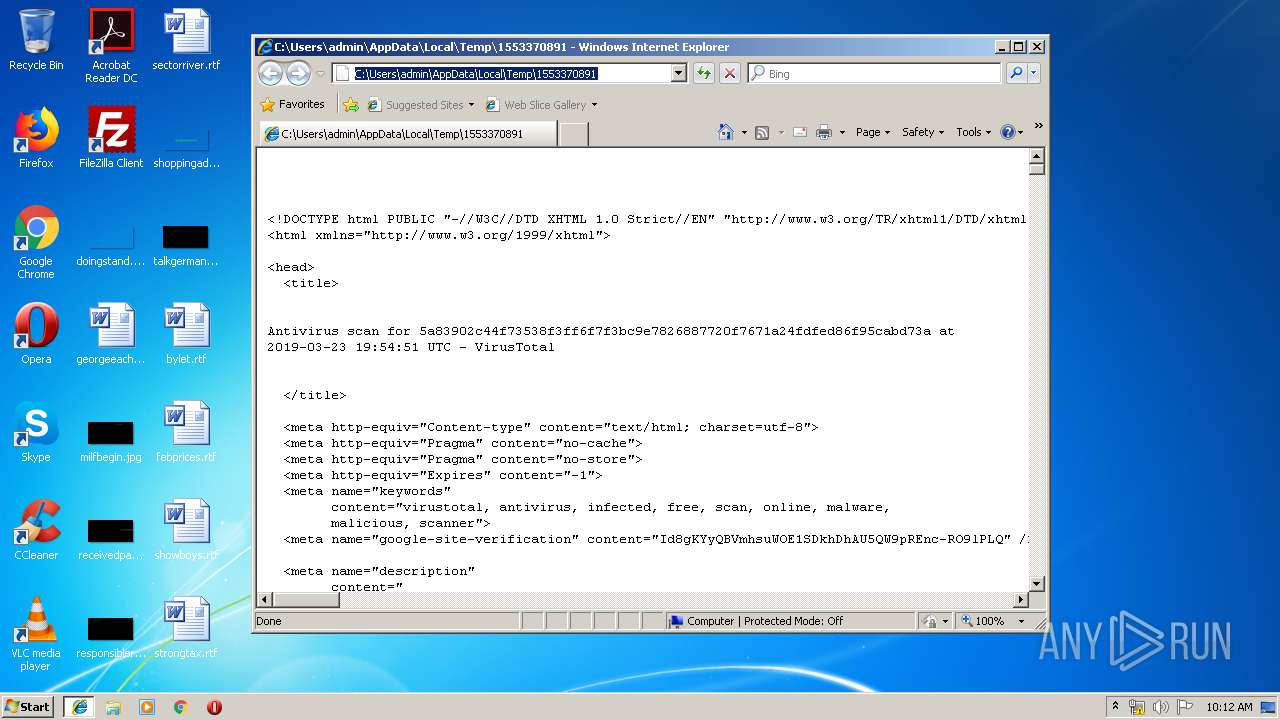Click the Bing search input box
The image size is (1280, 720).
click(874, 73)
